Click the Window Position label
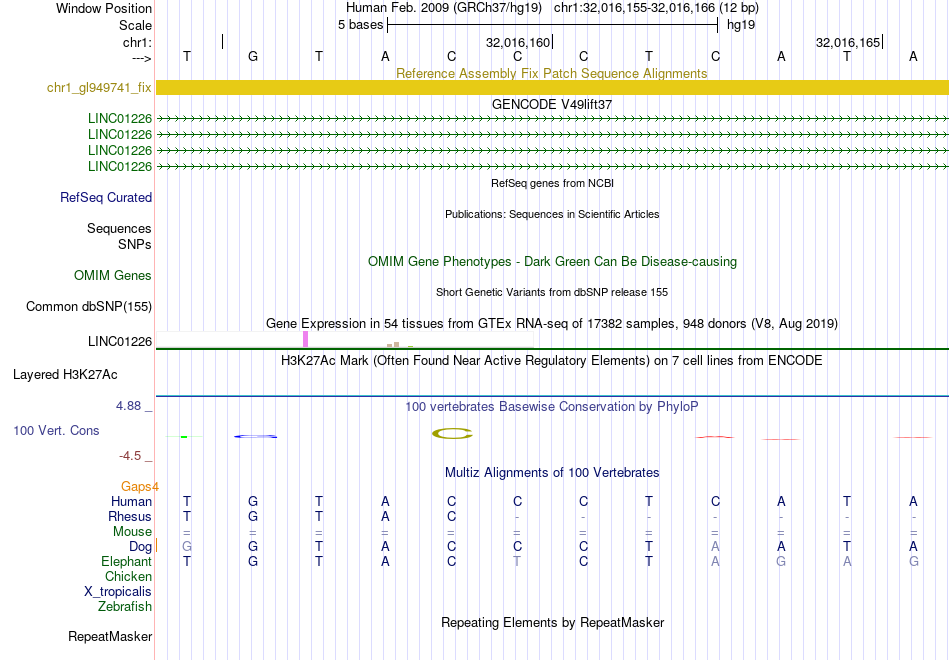950x660 pixels. 104,8
